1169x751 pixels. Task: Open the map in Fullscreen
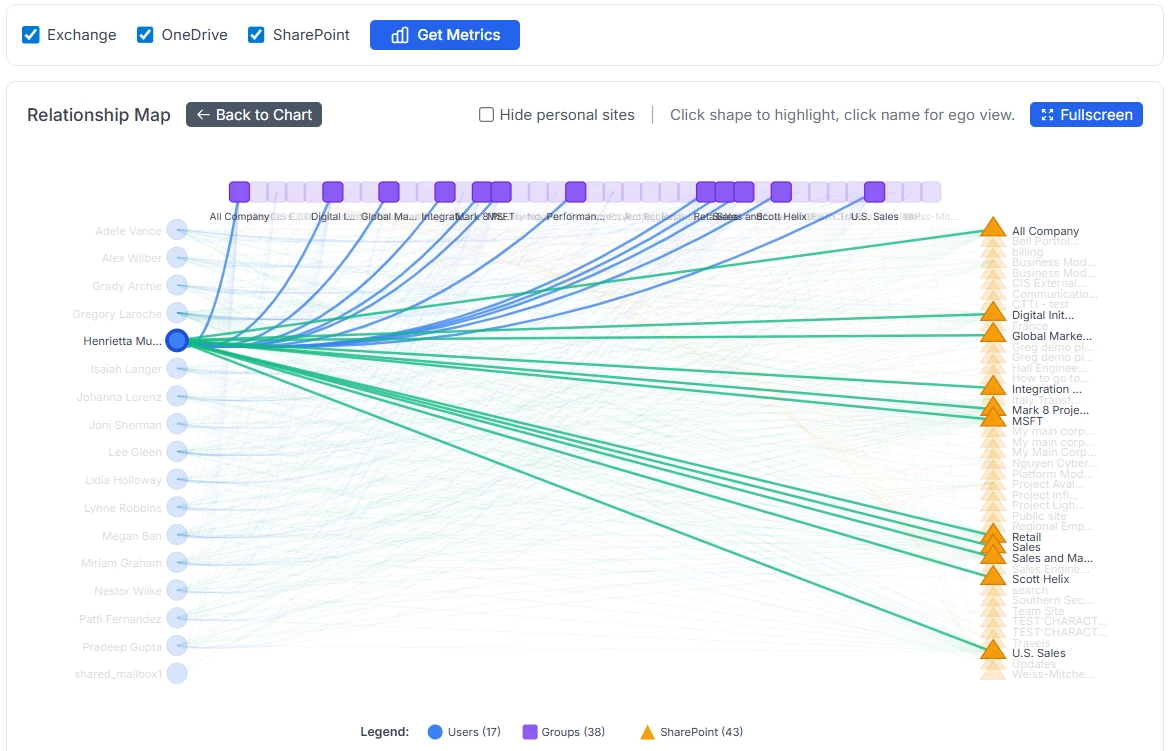1086,115
